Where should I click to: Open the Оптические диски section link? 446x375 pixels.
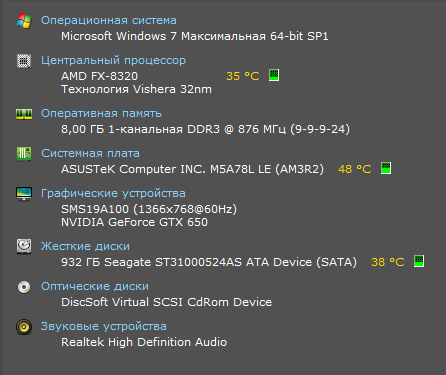[95, 286]
